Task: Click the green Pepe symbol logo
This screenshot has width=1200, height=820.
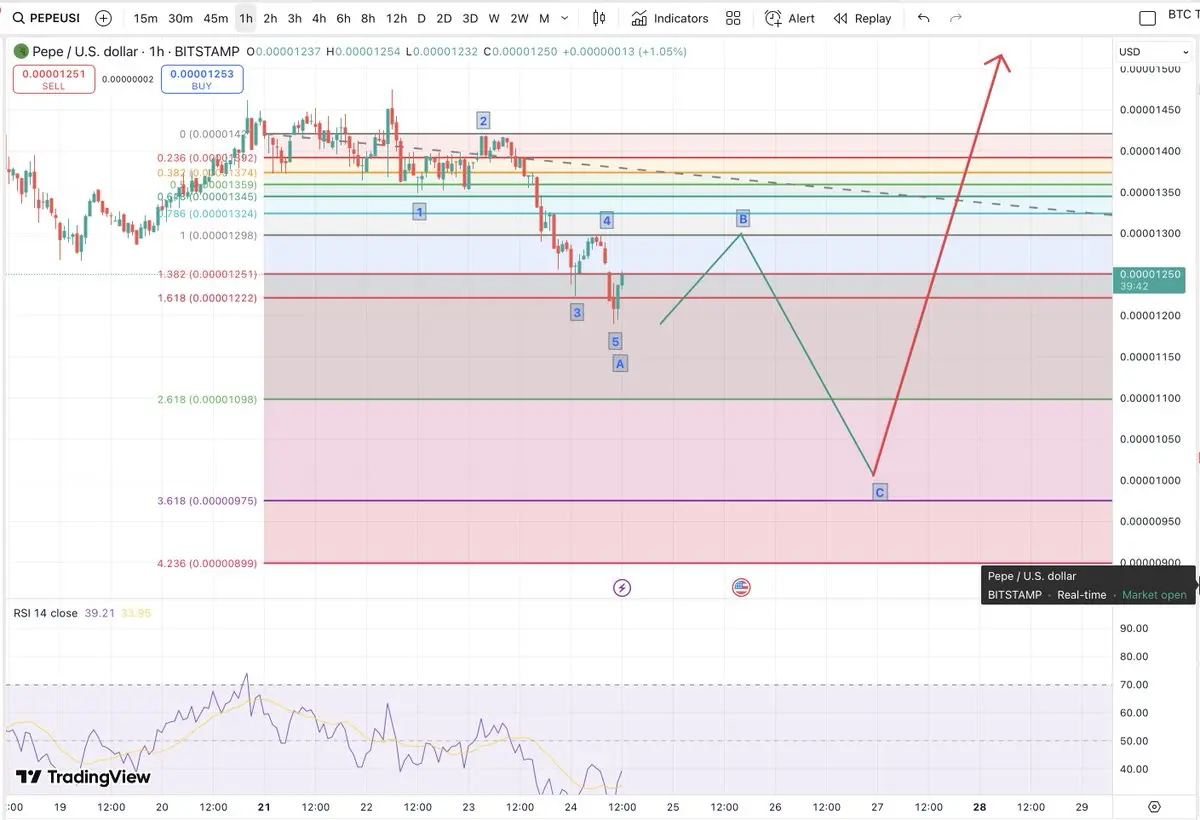Action: [x=21, y=51]
